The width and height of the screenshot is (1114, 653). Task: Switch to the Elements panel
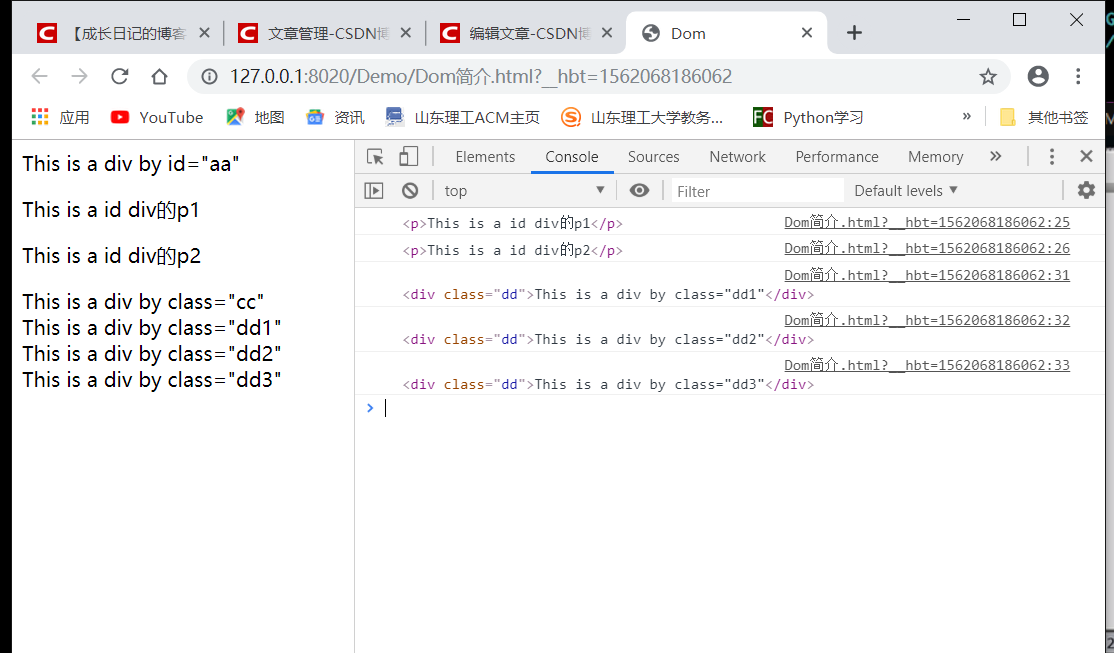click(485, 156)
